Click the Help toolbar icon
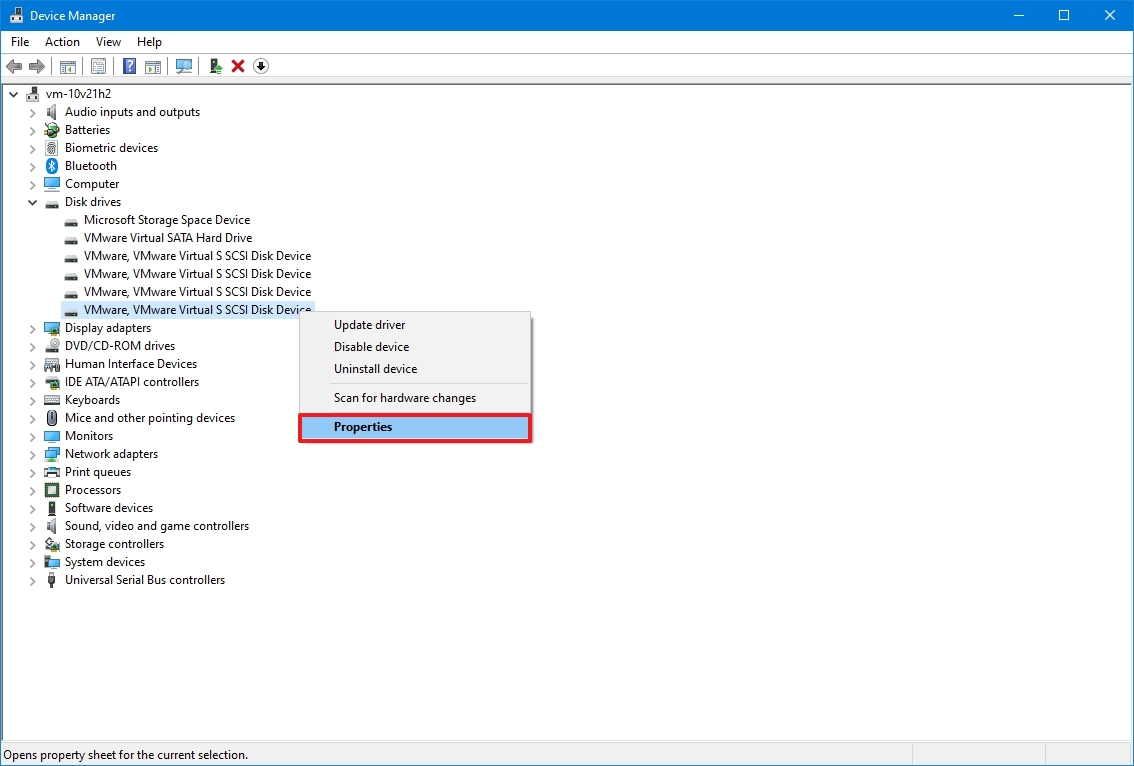Screen dimensions: 1134x766 click(x=129, y=66)
